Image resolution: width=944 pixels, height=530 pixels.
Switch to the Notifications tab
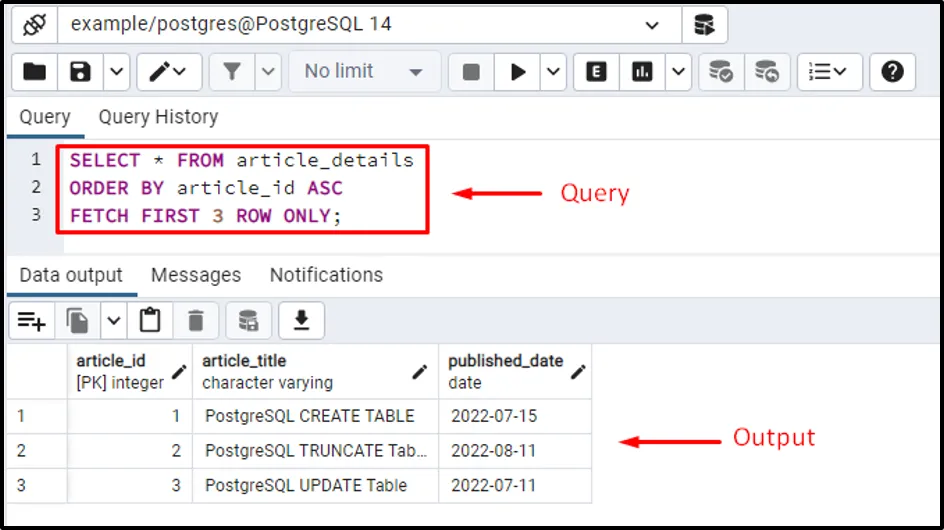click(326, 275)
